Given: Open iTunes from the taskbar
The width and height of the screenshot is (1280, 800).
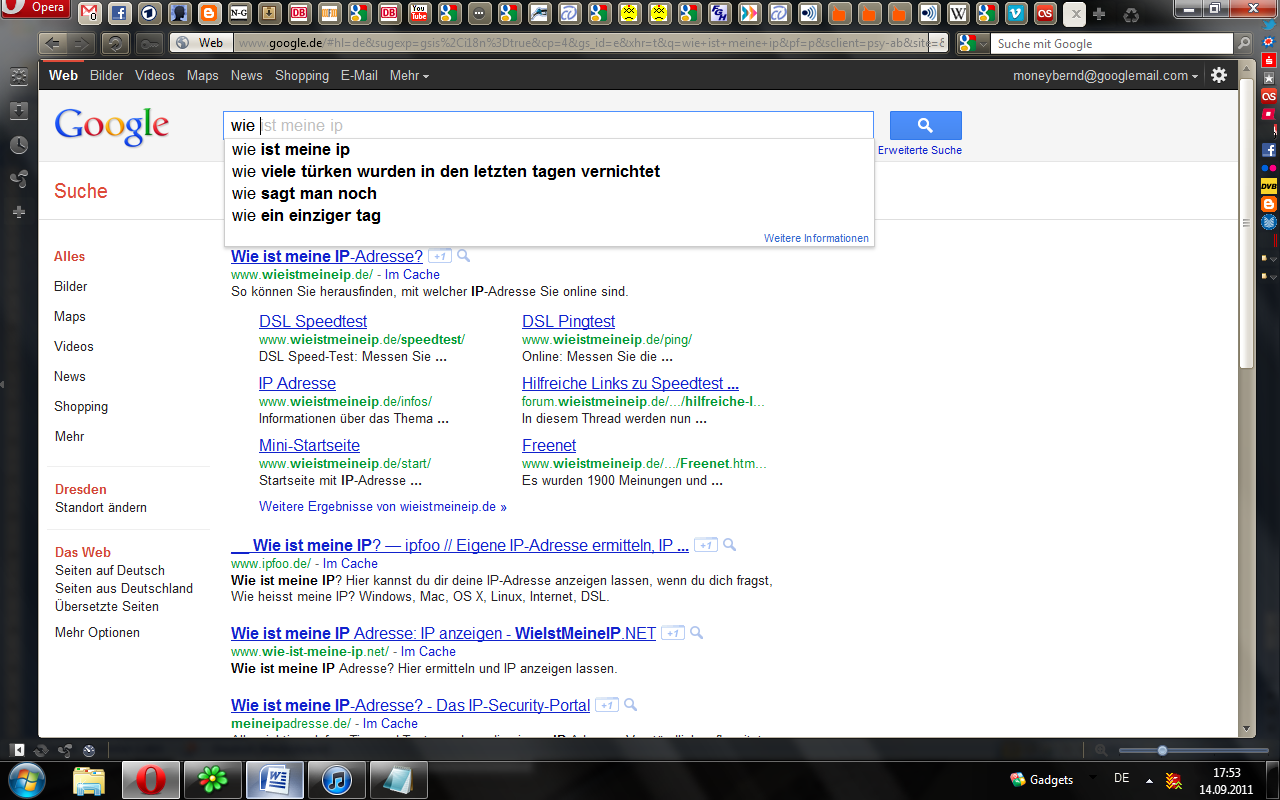Looking at the screenshot, I should coord(336,779).
